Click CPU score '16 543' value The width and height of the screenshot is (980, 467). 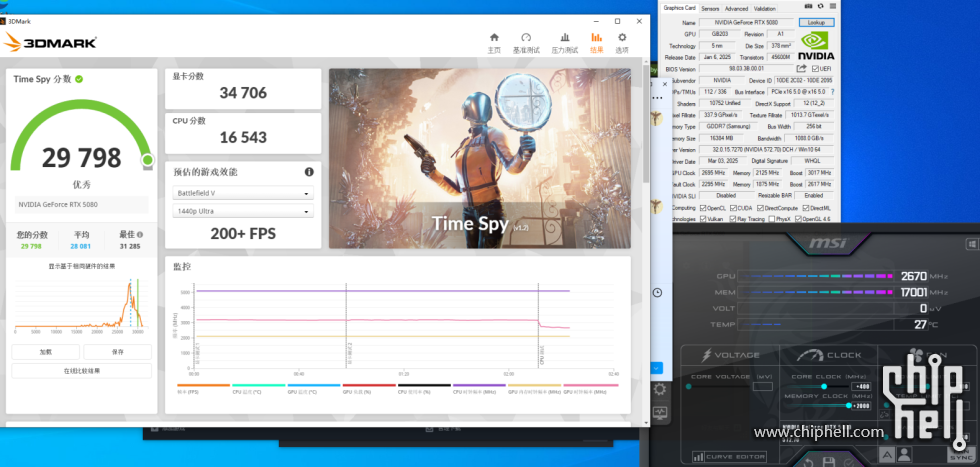(243, 138)
